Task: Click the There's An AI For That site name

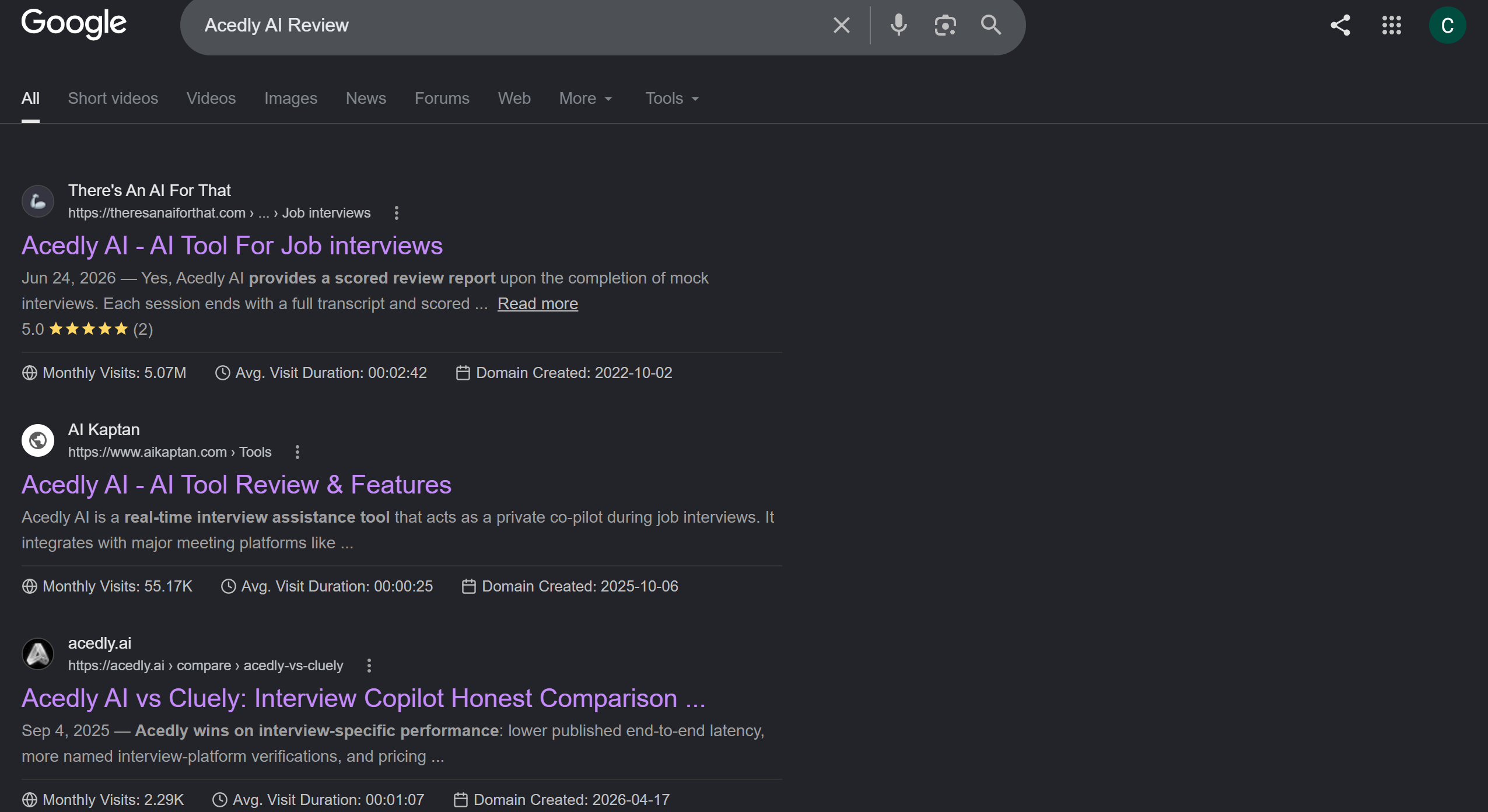Action: tap(149, 190)
